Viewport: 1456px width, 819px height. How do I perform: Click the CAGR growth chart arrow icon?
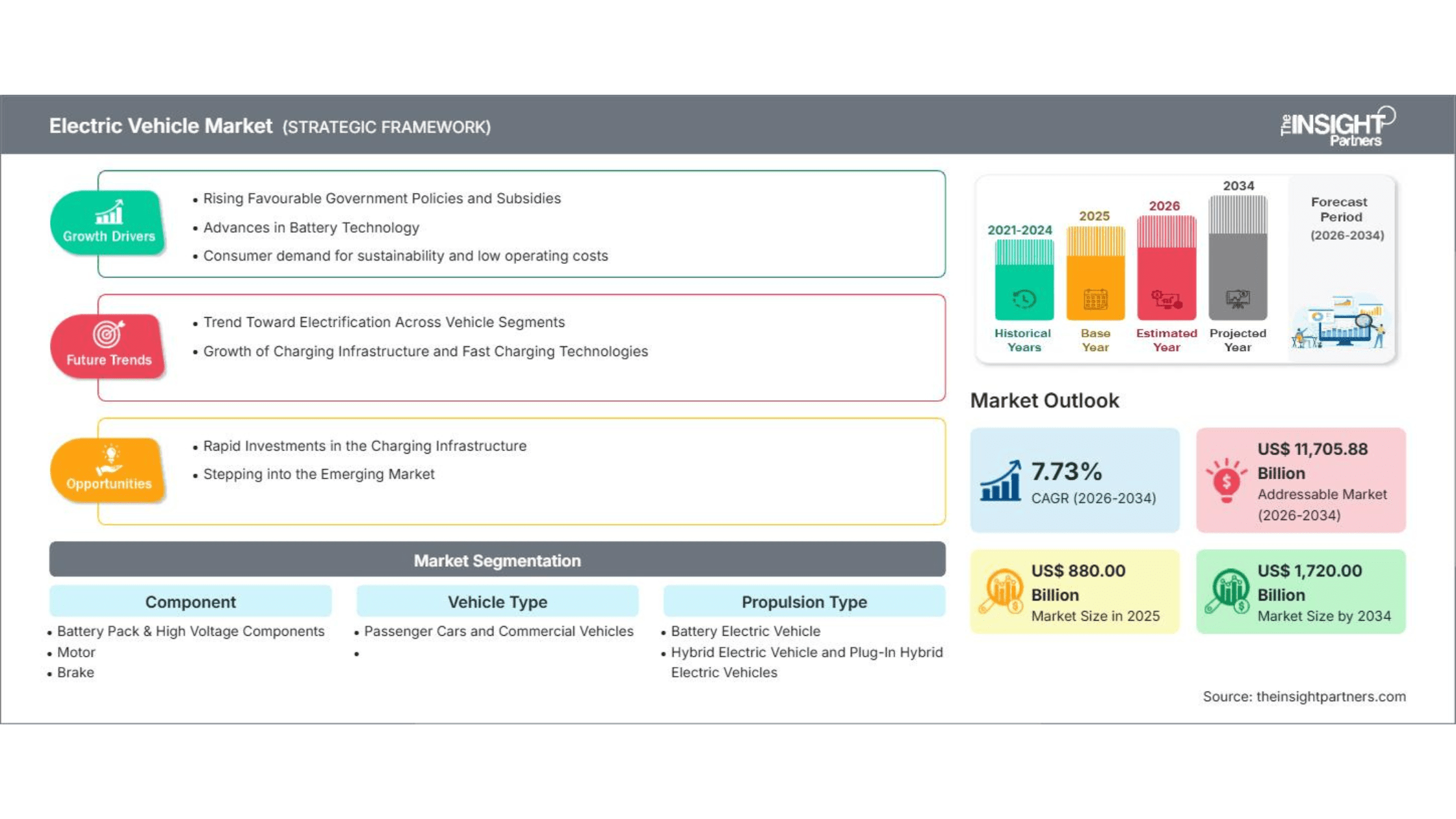tap(1000, 480)
